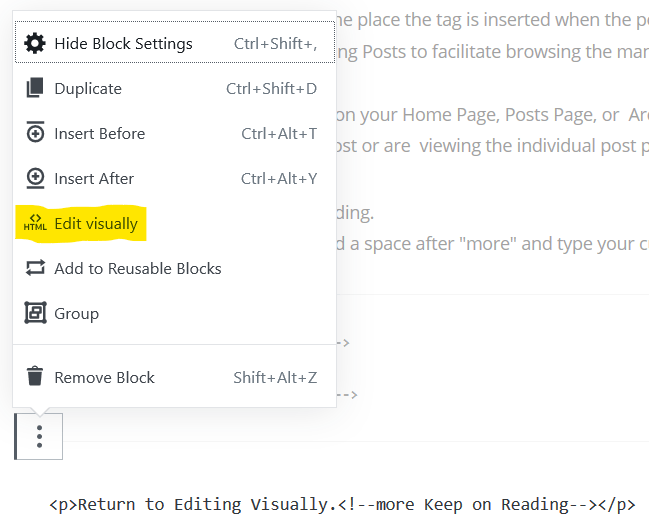The image size is (649, 526).
Task: Select Hide Block Settings menu entry
Action: click(123, 44)
